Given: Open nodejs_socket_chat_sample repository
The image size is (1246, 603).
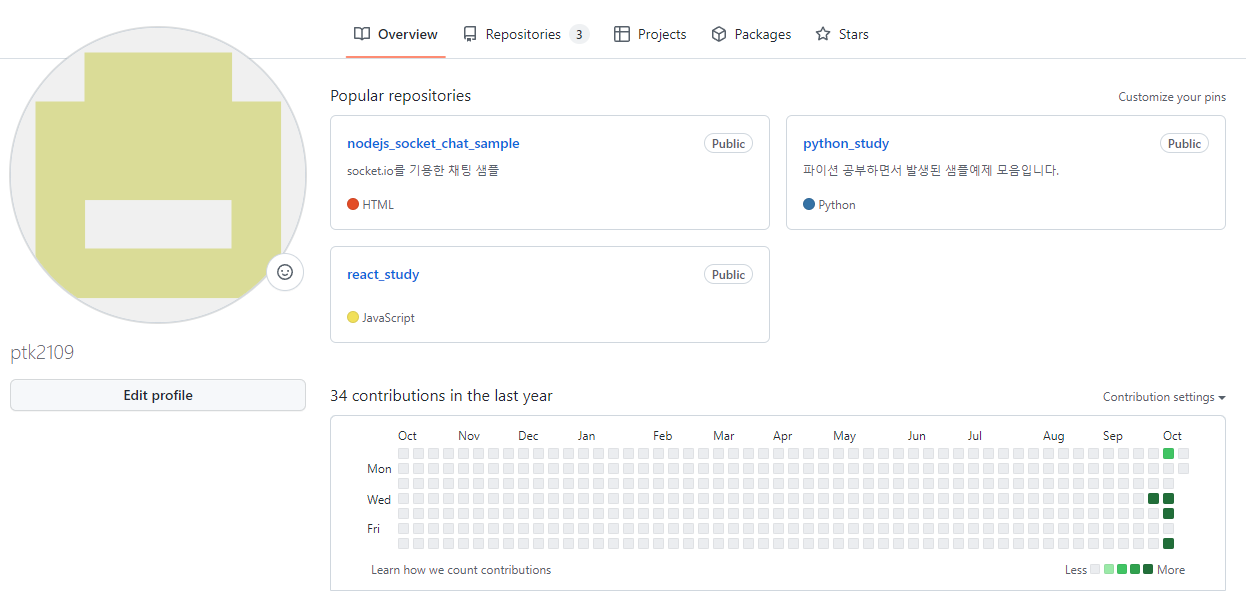Looking at the screenshot, I should (433, 143).
